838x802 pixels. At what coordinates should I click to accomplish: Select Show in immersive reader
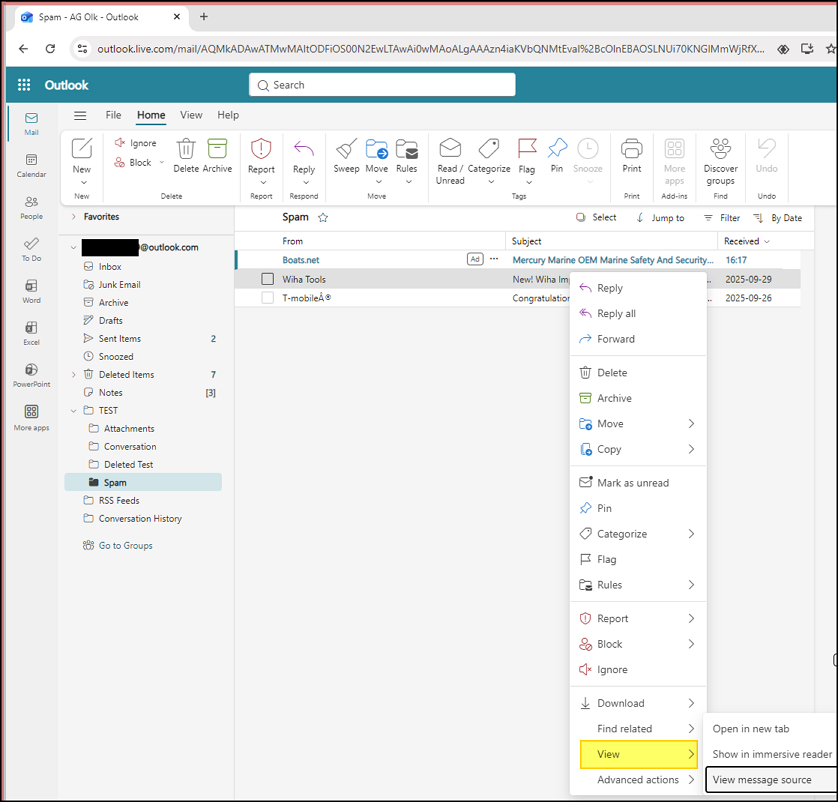pyautogui.click(x=771, y=754)
